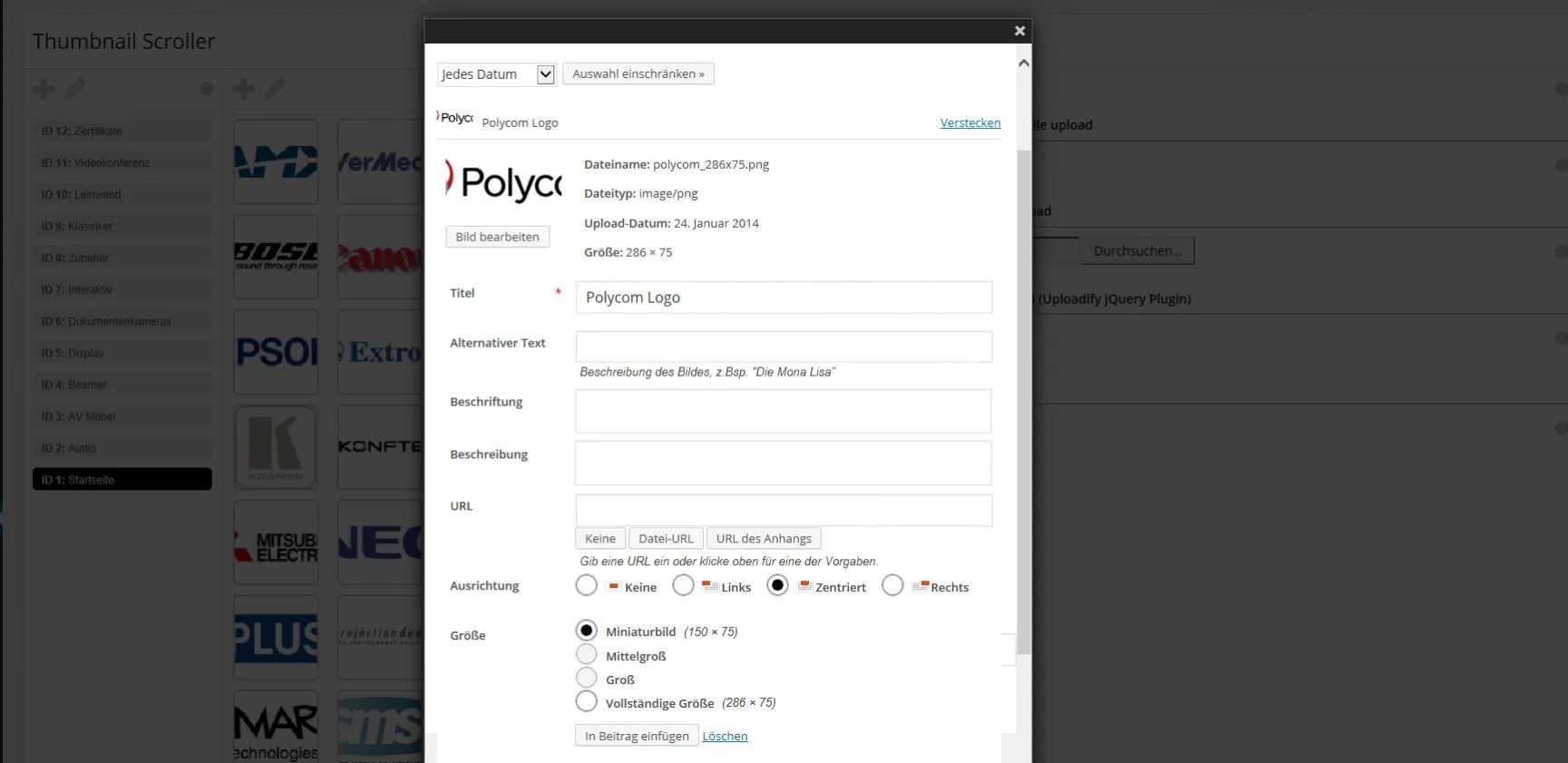Image resolution: width=1568 pixels, height=763 pixels.
Task: Select the Links alignment radio button
Action: point(684,586)
